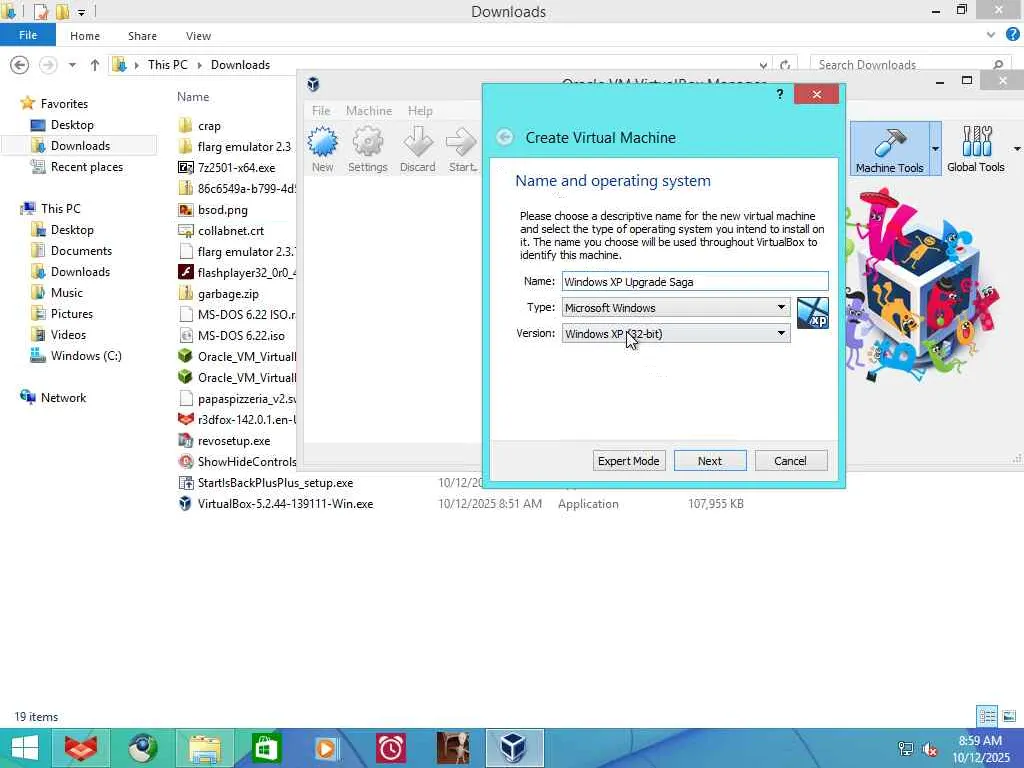1024x768 pixels.
Task: Click the Name column header
Action: [193, 97]
